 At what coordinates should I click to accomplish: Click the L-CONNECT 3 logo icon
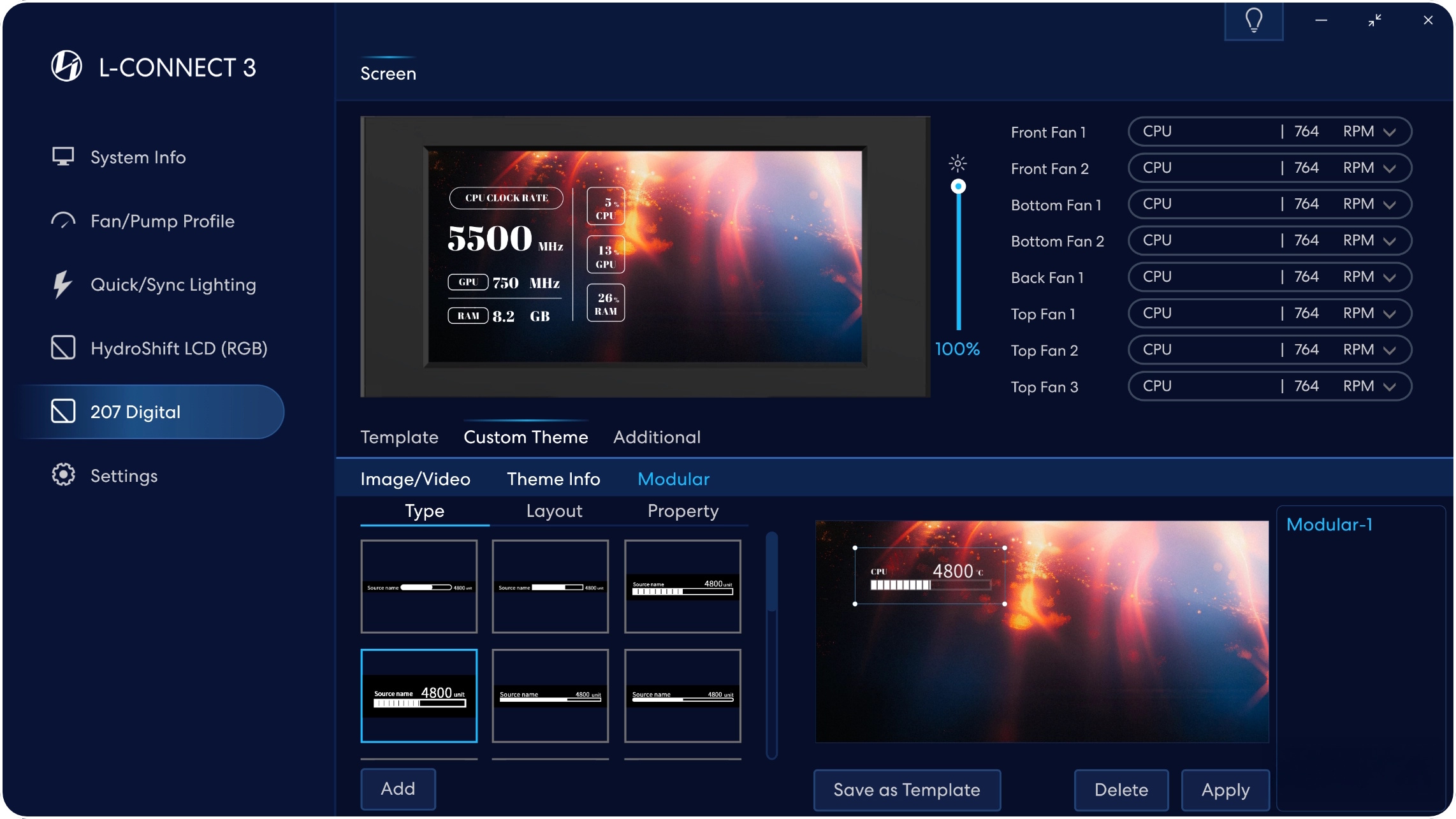pyautogui.click(x=66, y=66)
